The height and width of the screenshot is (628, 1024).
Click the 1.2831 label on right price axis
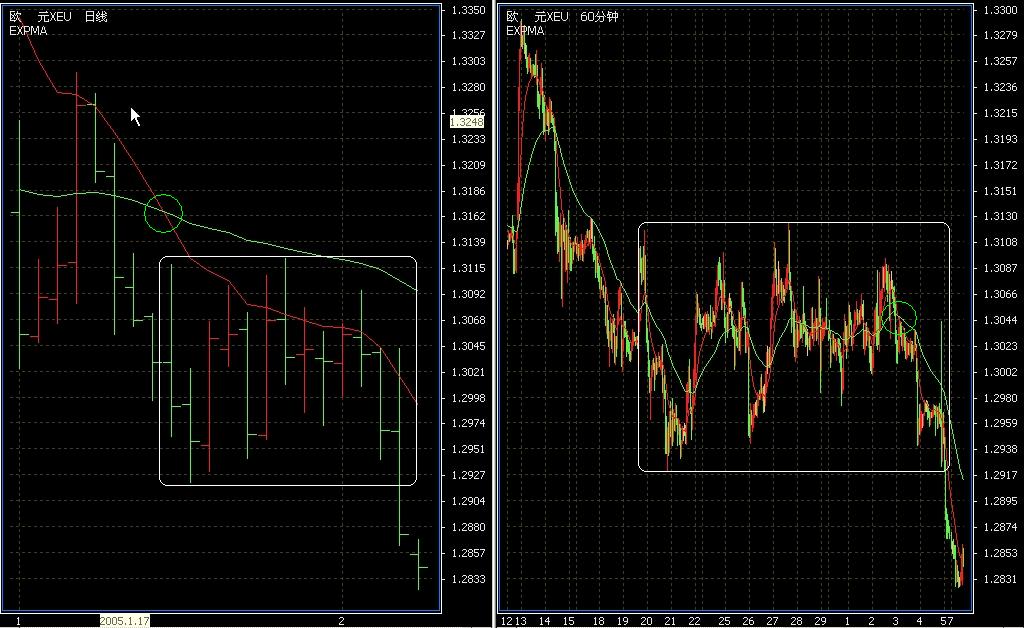coord(1000,579)
